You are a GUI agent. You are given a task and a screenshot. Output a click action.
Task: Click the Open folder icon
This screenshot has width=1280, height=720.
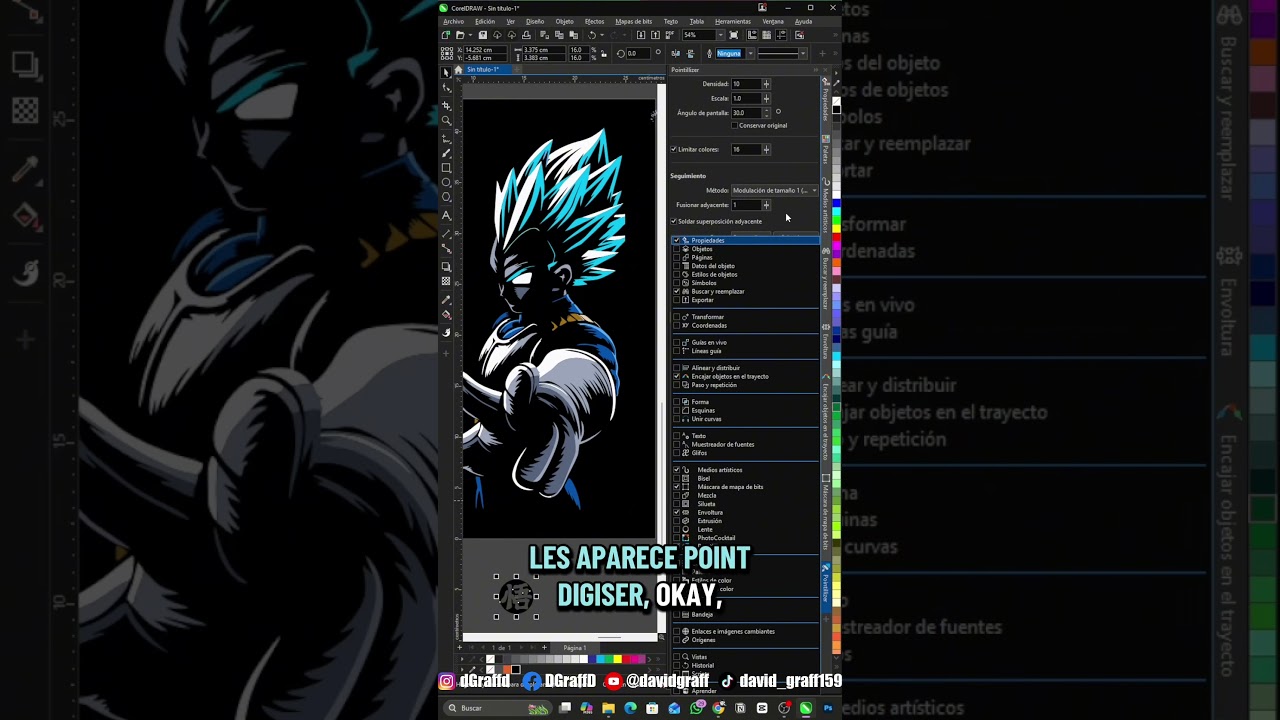[460, 35]
